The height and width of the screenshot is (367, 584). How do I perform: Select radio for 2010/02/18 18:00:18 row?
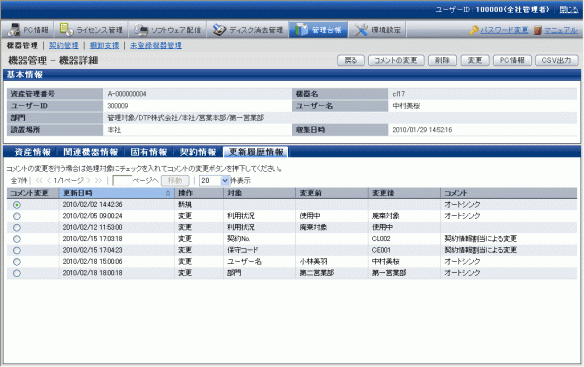(x=17, y=273)
